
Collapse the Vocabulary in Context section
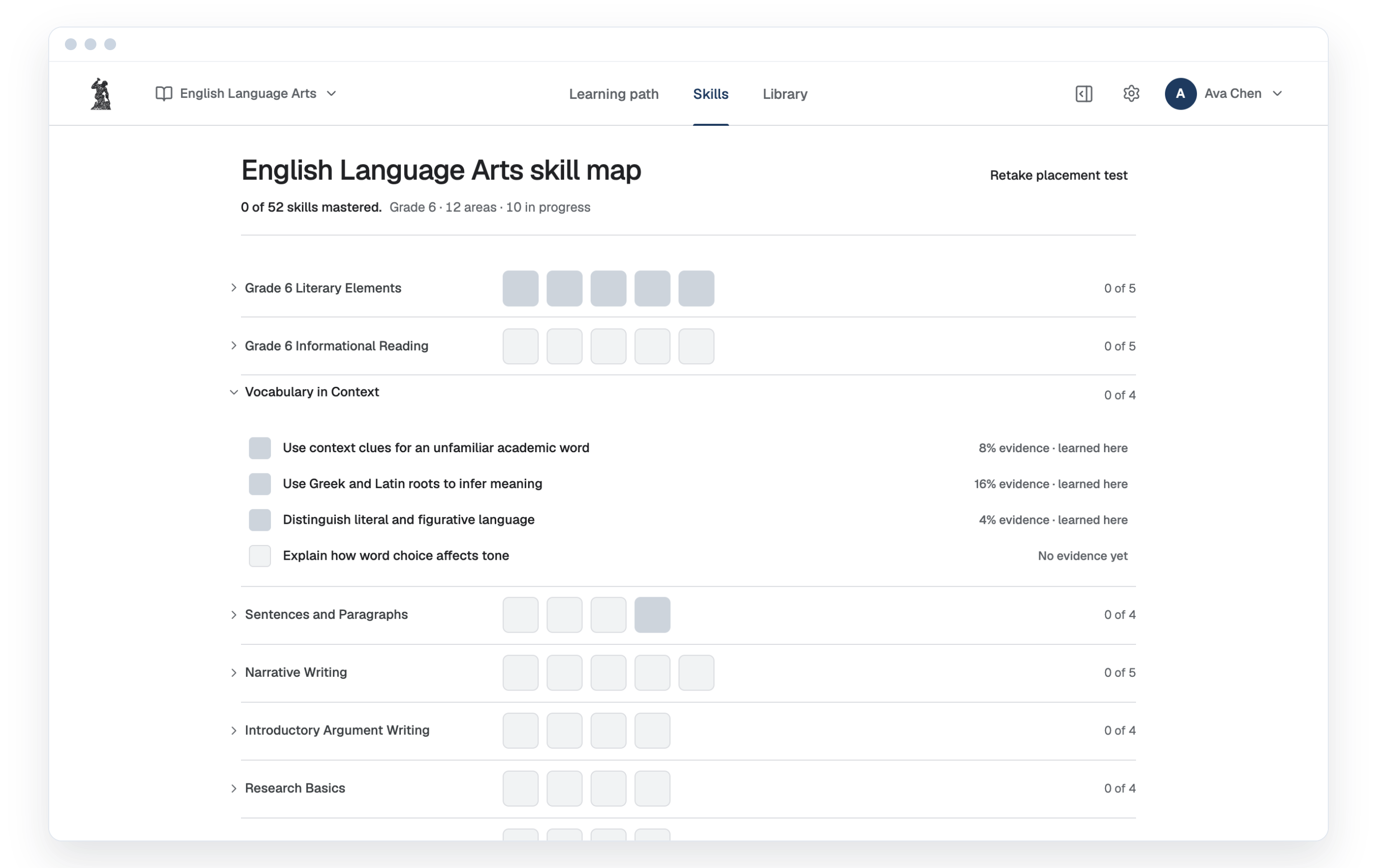point(233,392)
